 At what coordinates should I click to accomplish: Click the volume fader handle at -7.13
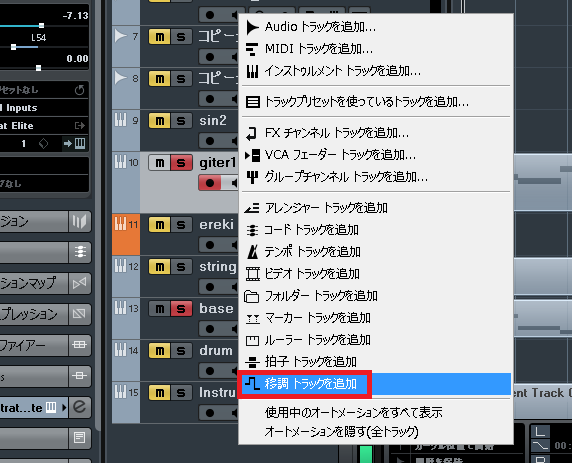click(x=42, y=26)
